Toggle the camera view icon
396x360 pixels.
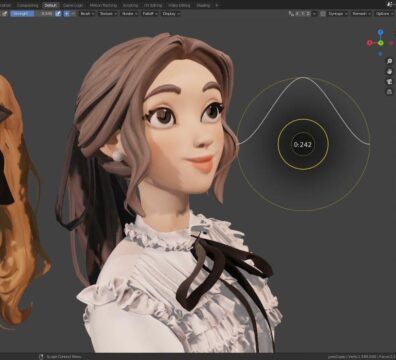coord(389,81)
